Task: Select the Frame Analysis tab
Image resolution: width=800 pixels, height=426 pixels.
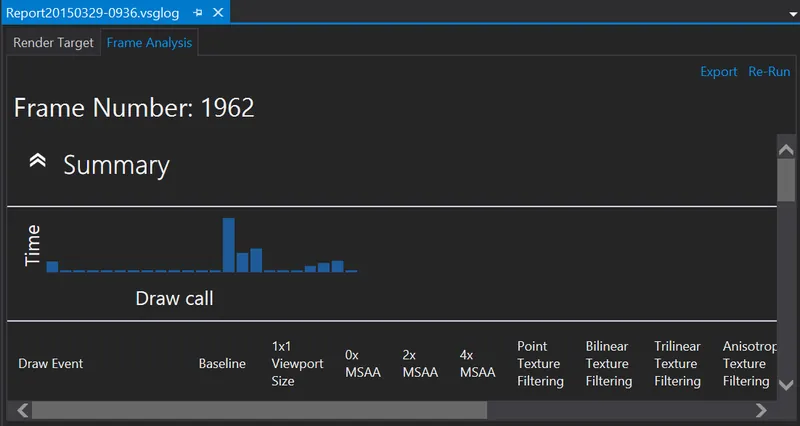Action: (x=149, y=43)
